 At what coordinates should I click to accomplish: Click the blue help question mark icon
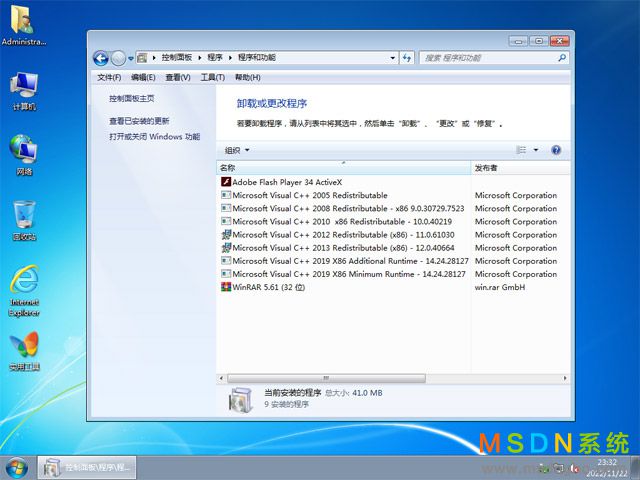[556, 150]
